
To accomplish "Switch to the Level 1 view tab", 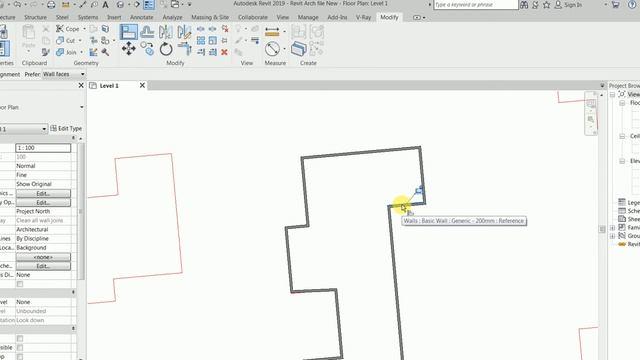I will click(x=109, y=86).
